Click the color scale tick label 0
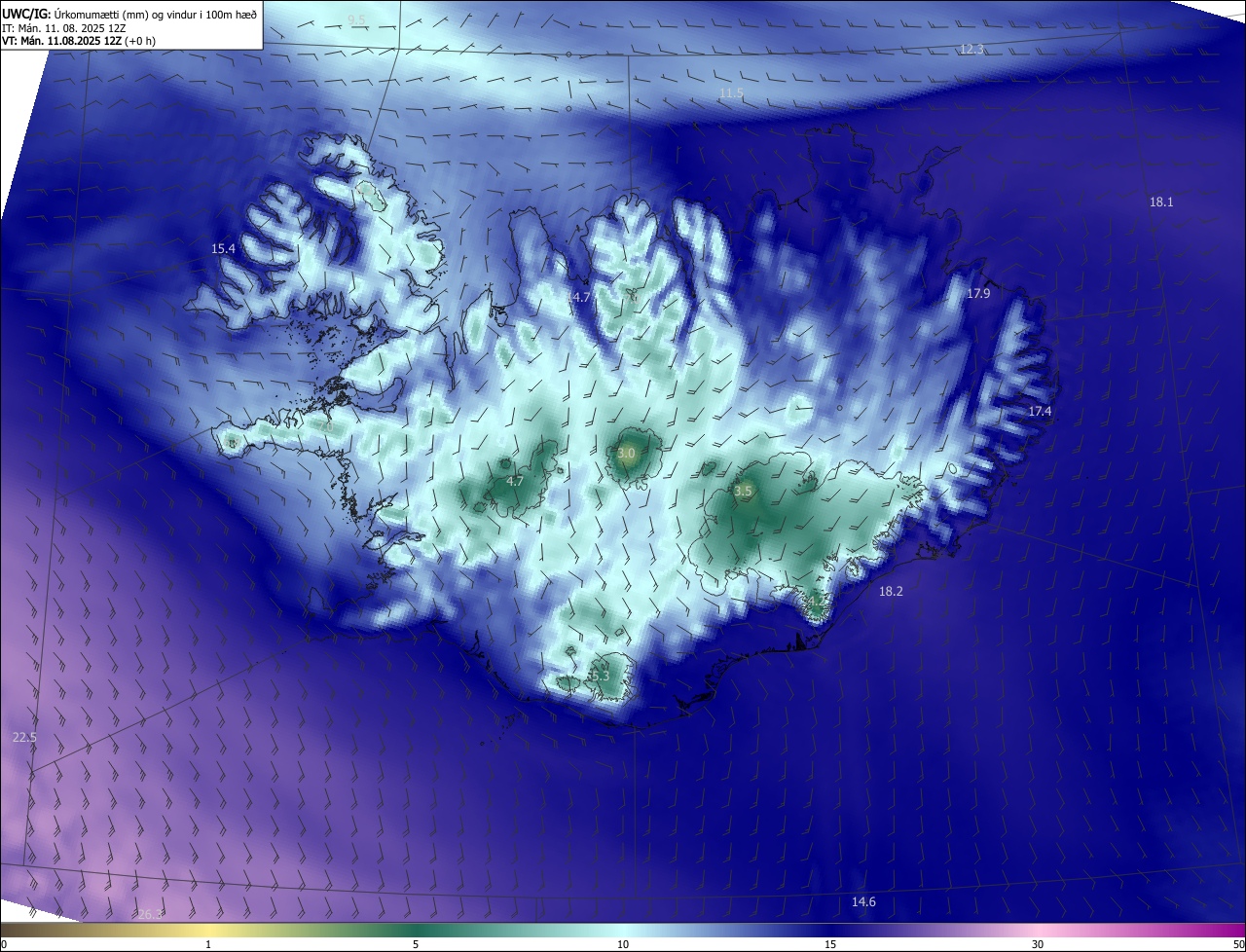Image resolution: width=1246 pixels, height=952 pixels. (x=3, y=944)
